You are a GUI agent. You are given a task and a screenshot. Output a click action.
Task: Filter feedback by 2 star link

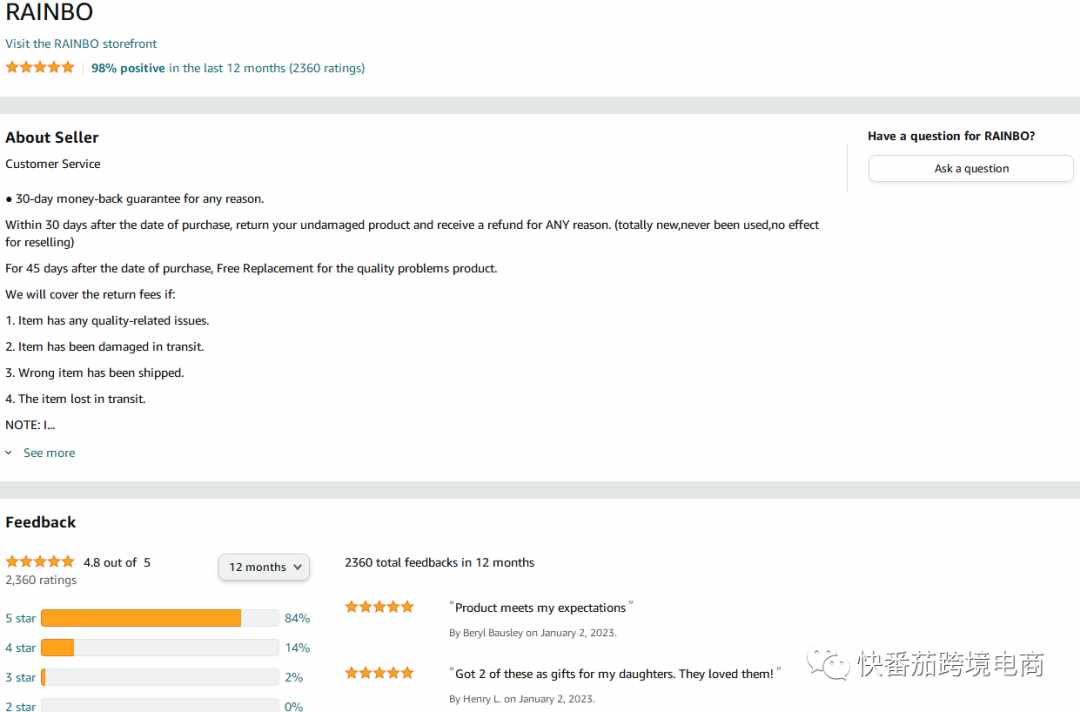(20, 706)
